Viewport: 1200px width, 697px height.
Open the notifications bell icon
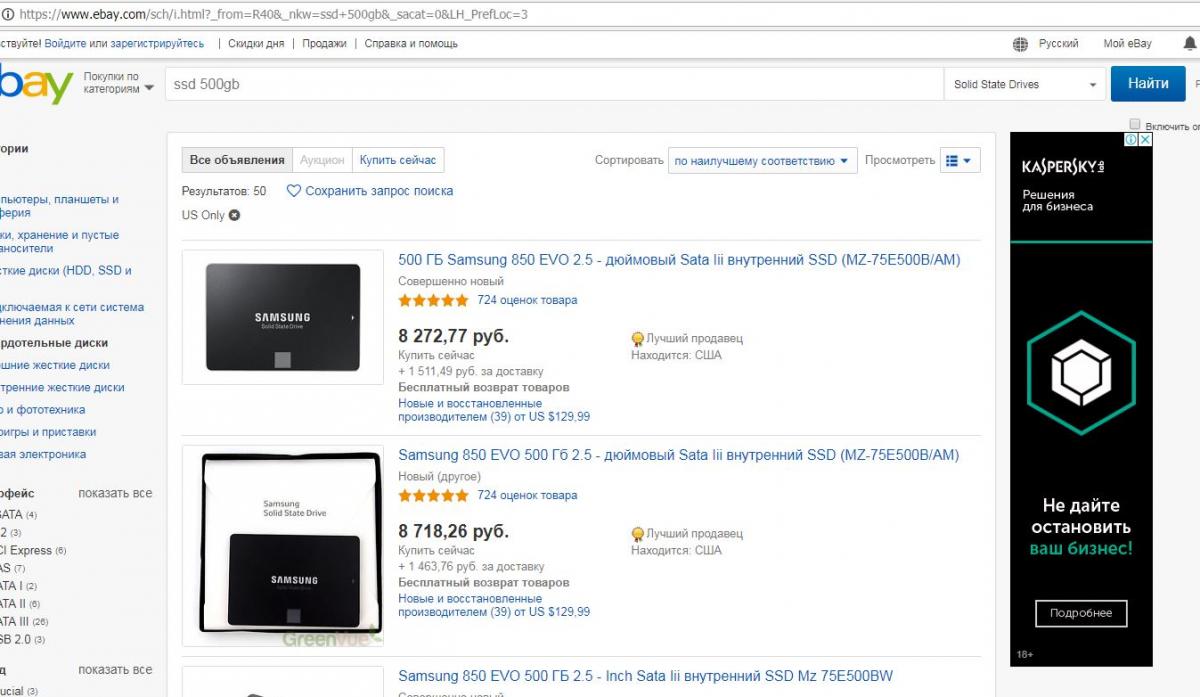pos(1190,44)
